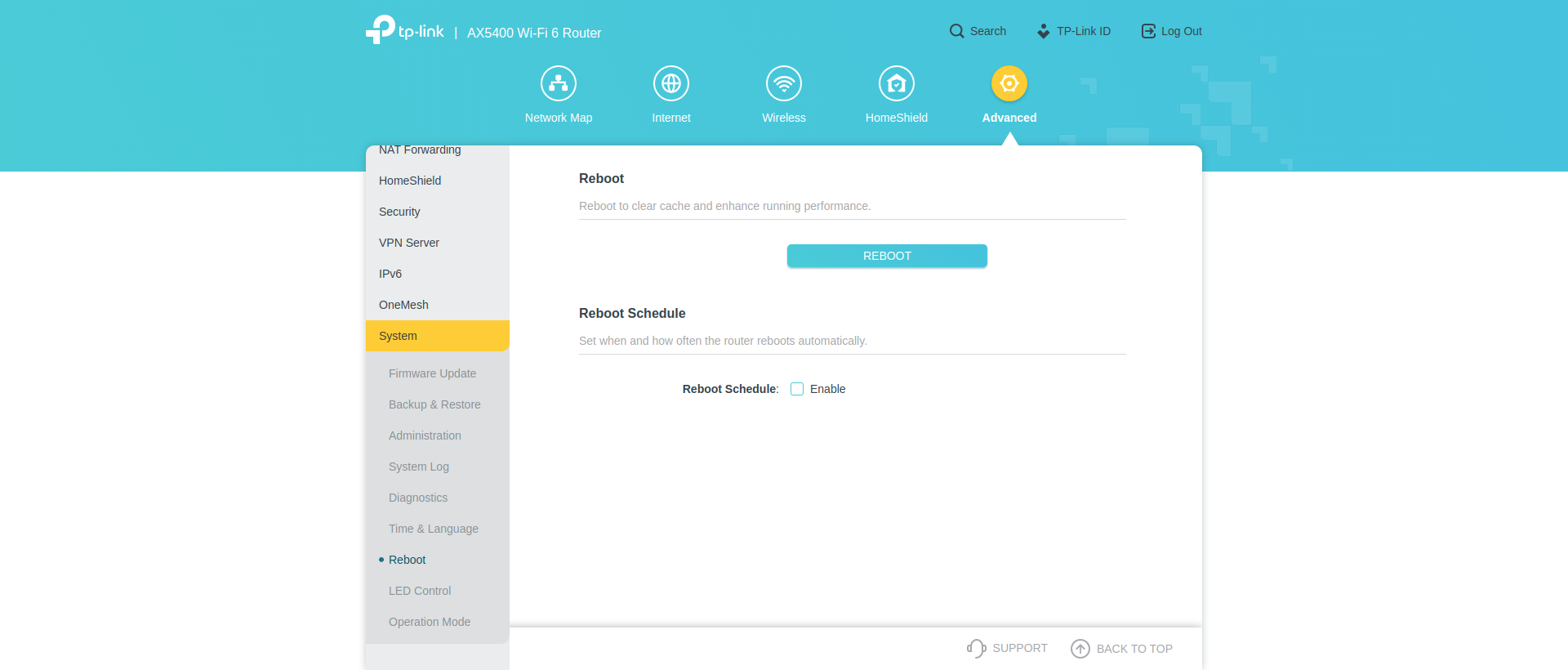Open the Wireless Wi-Fi icon
Image resolution: width=1568 pixels, height=670 pixels.
pos(784,83)
